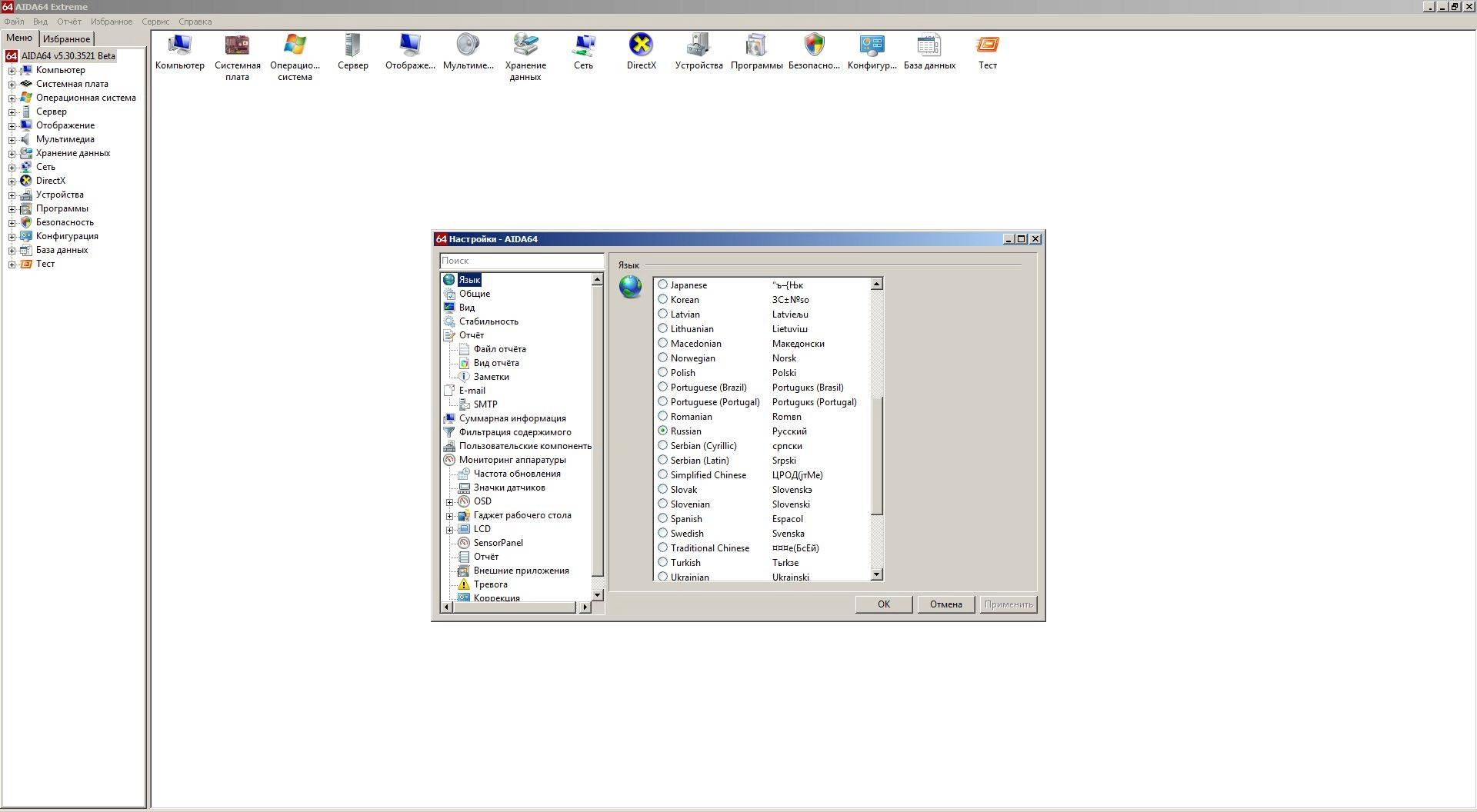
Task: Open the Вид menu
Action: pyautogui.click(x=40, y=22)
